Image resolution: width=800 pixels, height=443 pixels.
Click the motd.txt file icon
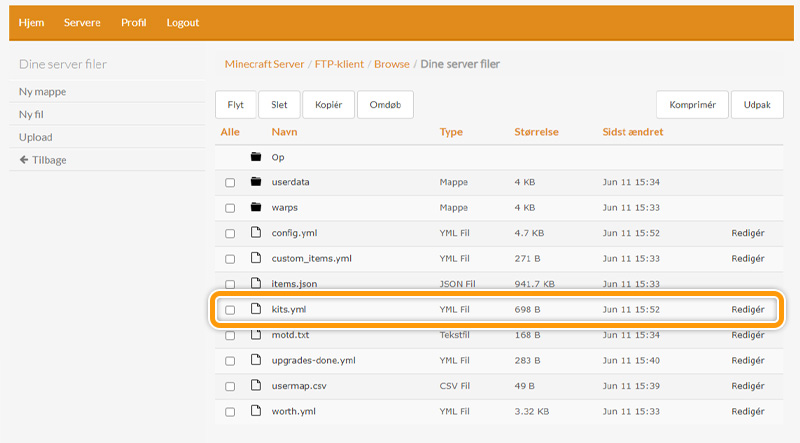coord(256,334)
